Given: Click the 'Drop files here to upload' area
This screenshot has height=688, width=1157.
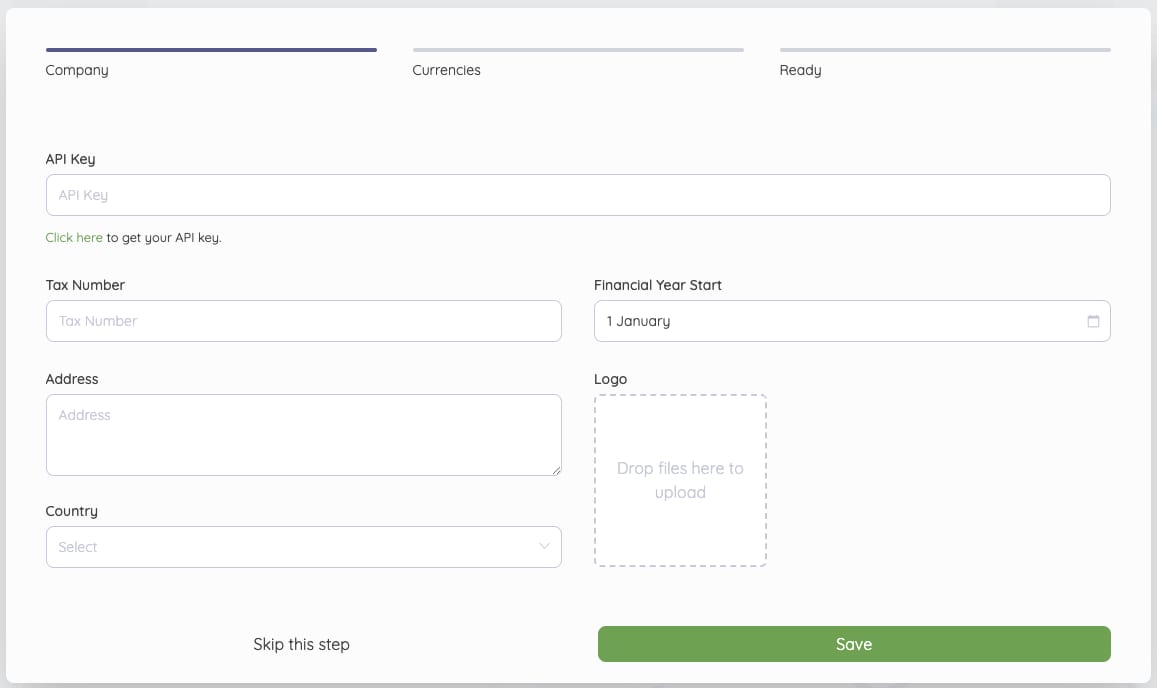Looking at the screenshot, I should (x=680, y=480).
